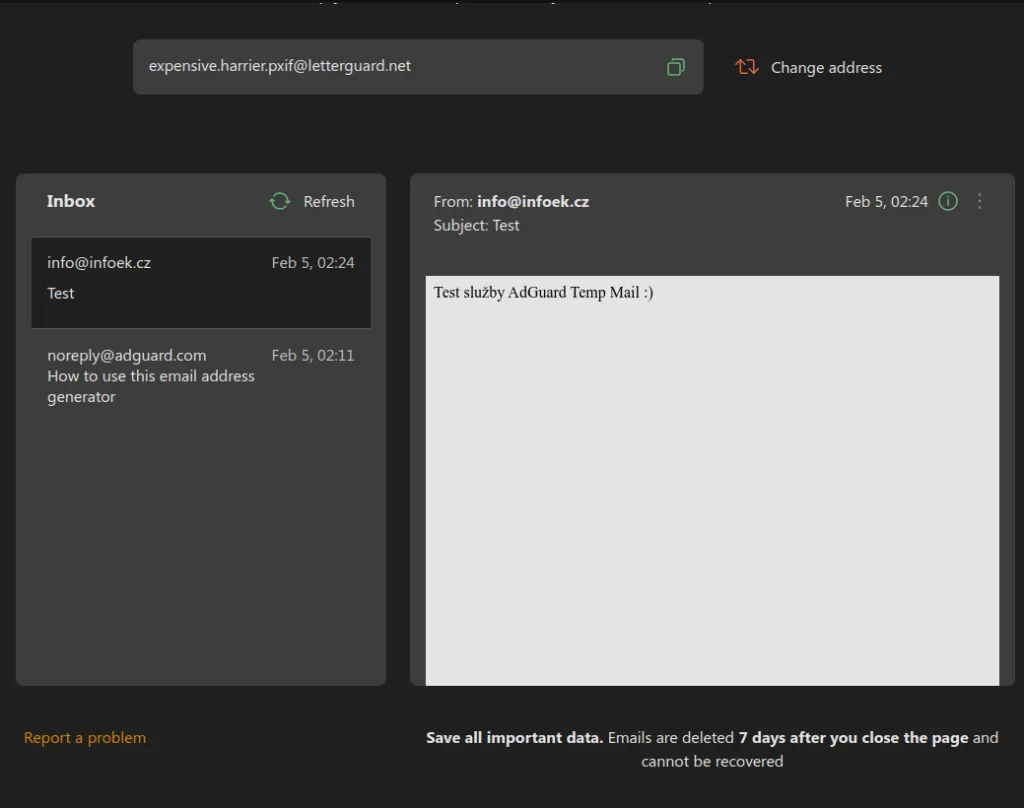Click the orange swap arrows icon
1024x808 pixels.
[x=747, y=67]
